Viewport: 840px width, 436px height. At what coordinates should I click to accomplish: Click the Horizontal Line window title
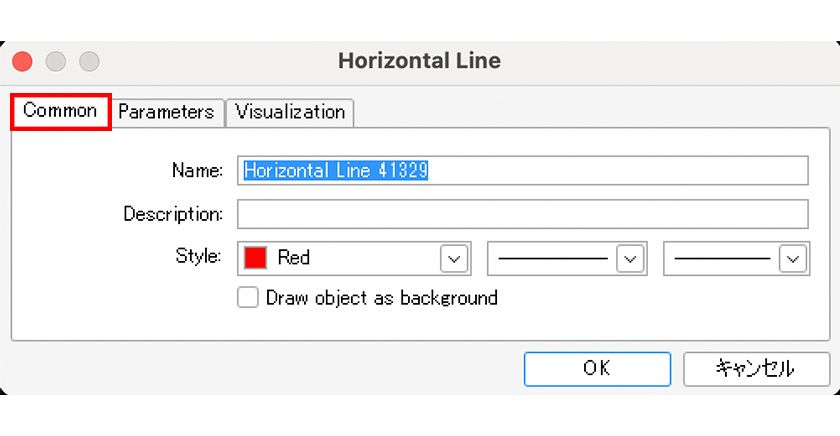[419, 61]
